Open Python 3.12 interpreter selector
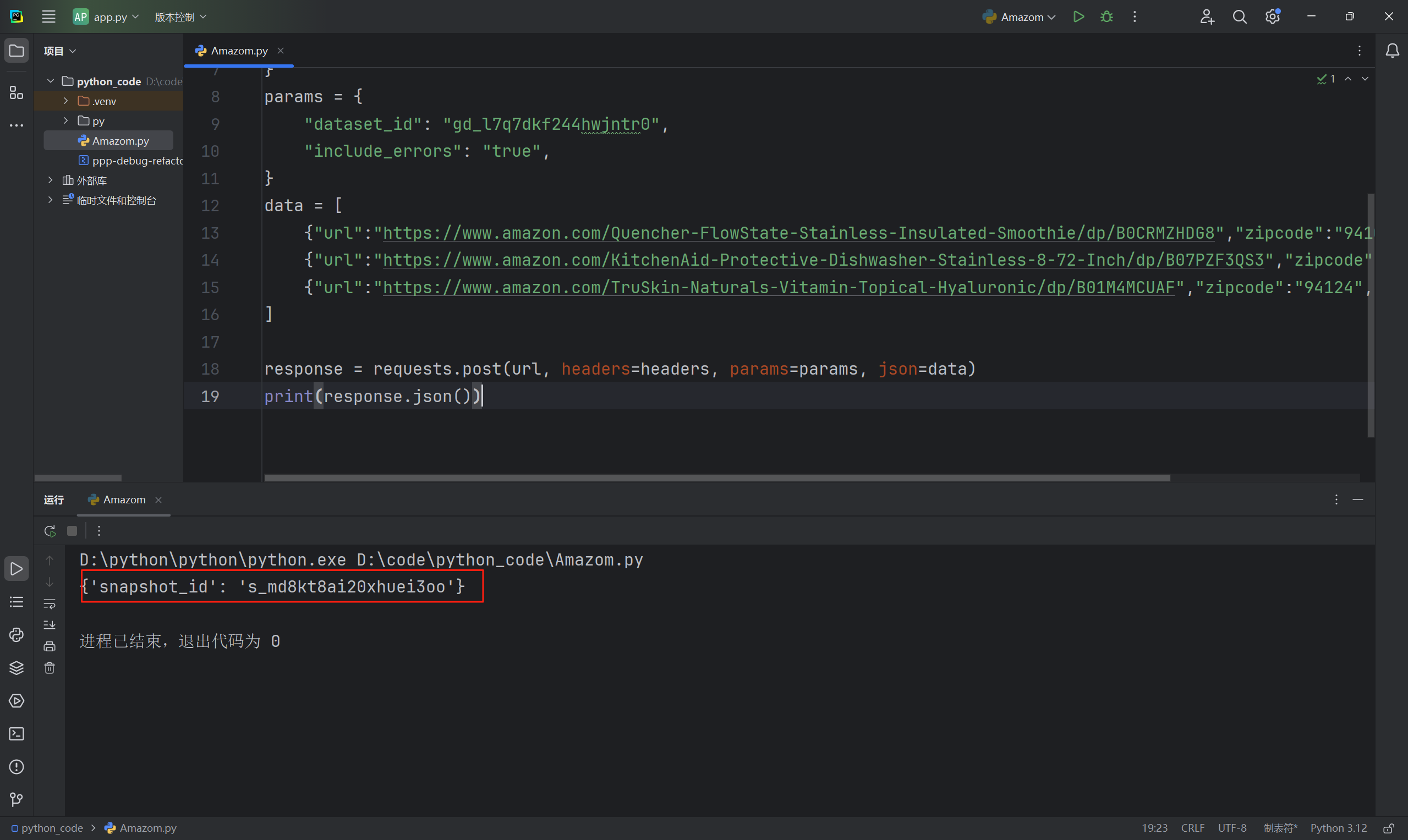 1338,828
